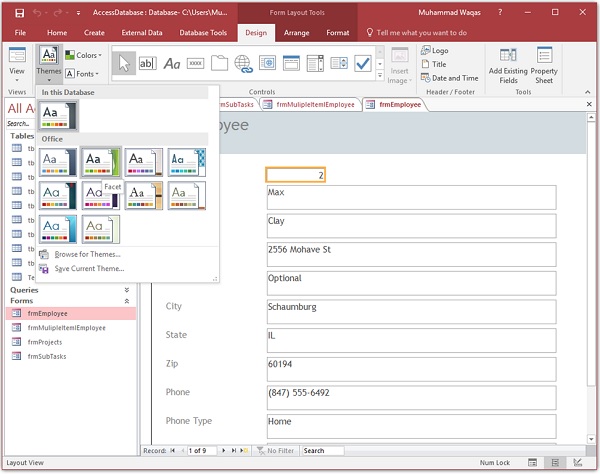Click the Logo button in Header/Footer

pyautogui.click(x=434, y=50)
